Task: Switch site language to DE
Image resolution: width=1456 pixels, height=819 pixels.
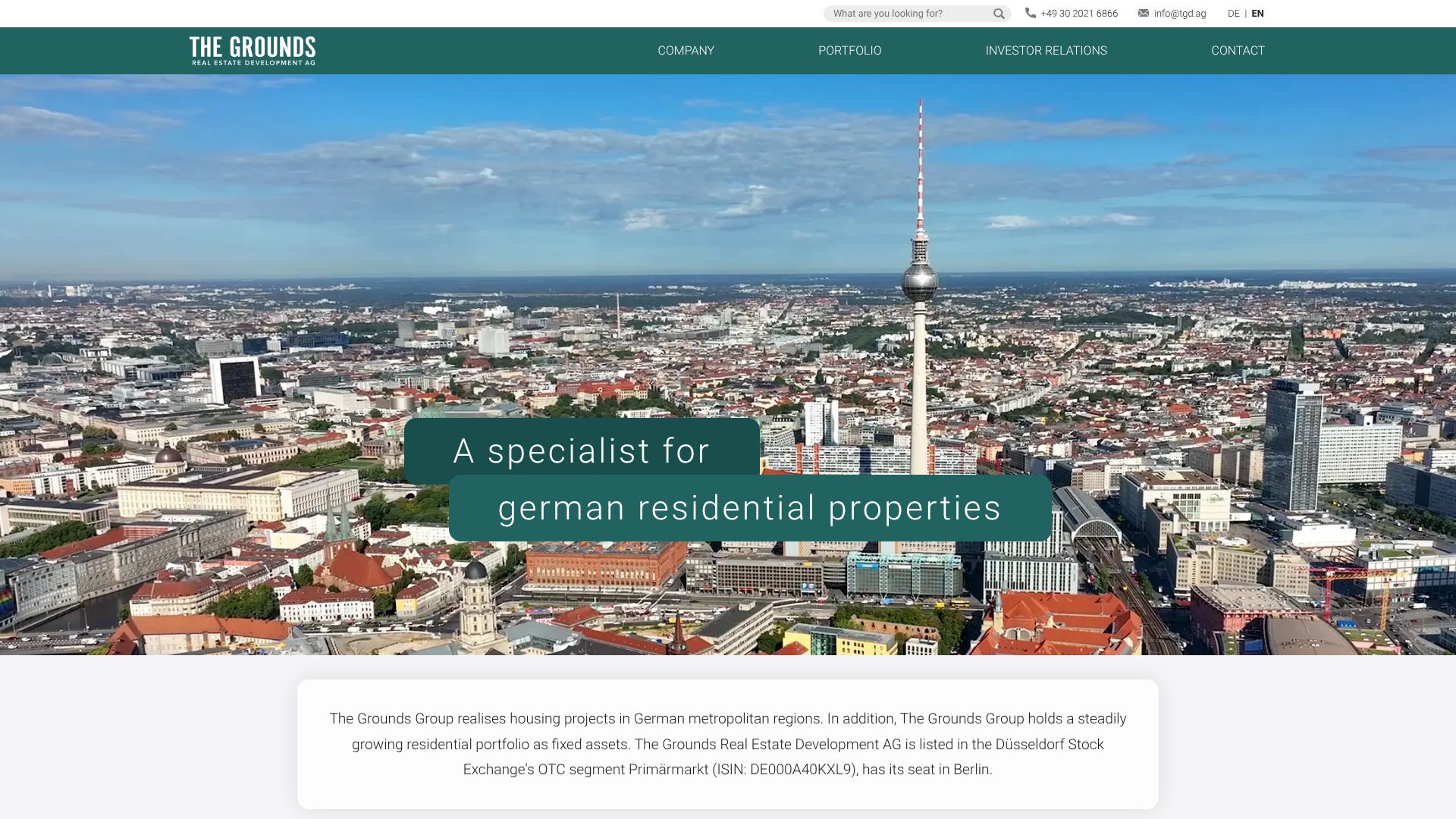Action: 1233,14
